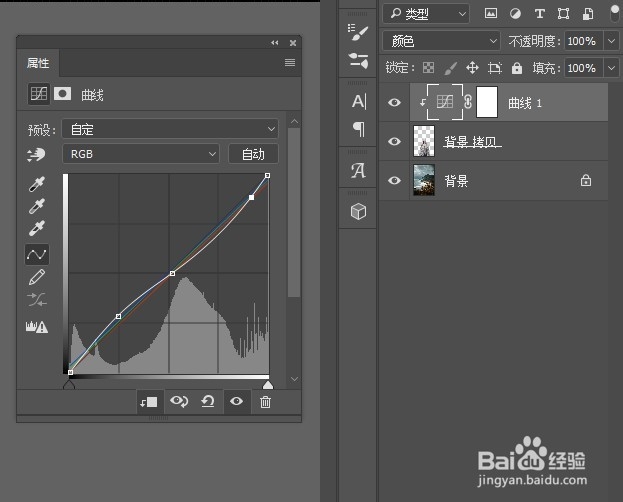Click the Properties panel scroll up arrow
Image resolution: width=623 pixels, height=502 pixels.
(294, 121)
